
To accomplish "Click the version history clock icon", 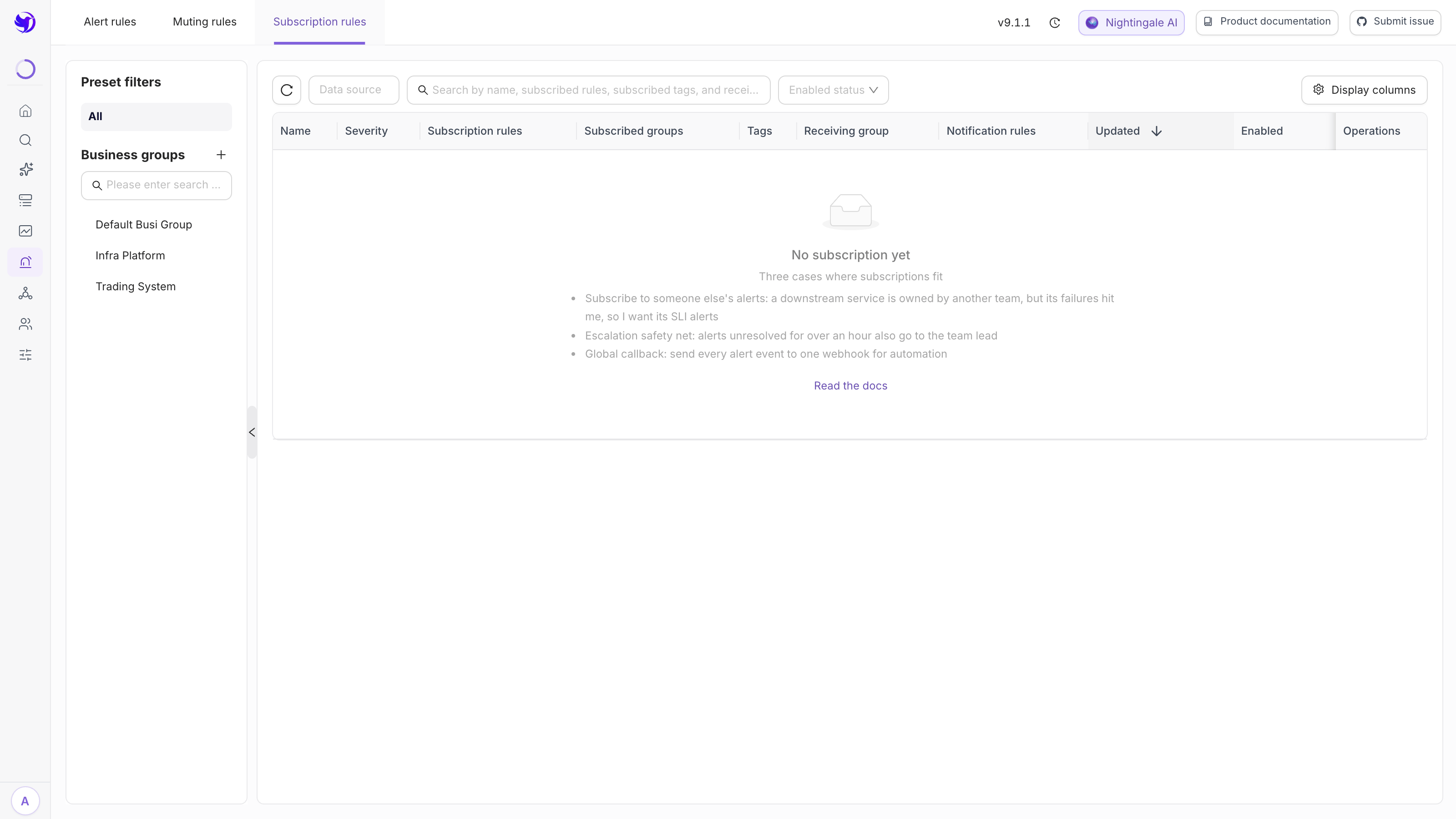I will click(x=1055, y=23).
